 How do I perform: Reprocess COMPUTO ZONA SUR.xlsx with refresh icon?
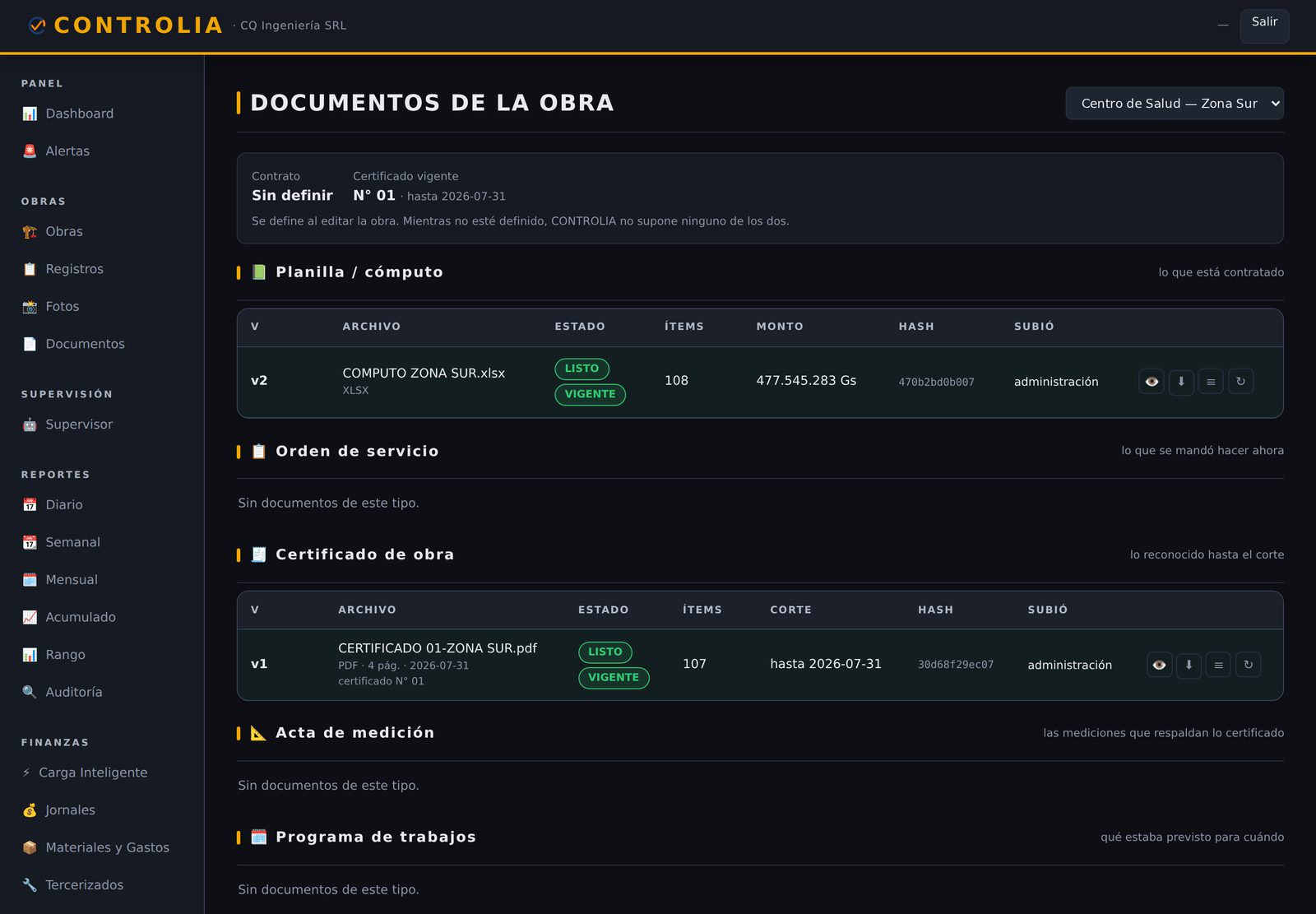[x=1240, y=382]
